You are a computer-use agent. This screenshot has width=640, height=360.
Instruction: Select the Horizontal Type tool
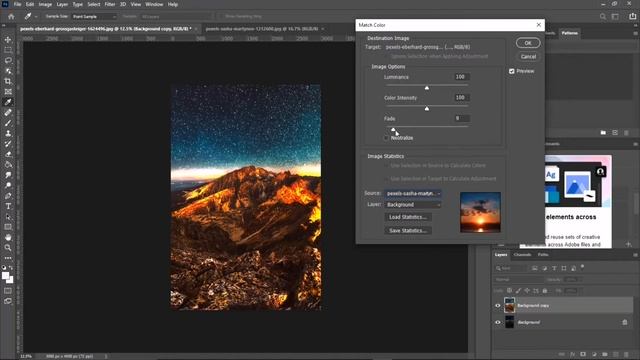[x=8, y=206]
